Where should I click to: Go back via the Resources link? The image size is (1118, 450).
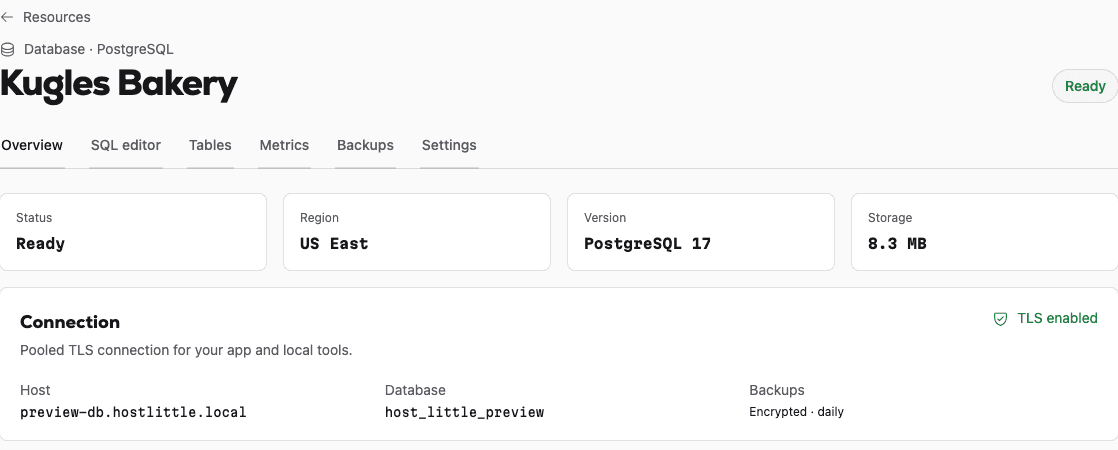pos(56,17)
